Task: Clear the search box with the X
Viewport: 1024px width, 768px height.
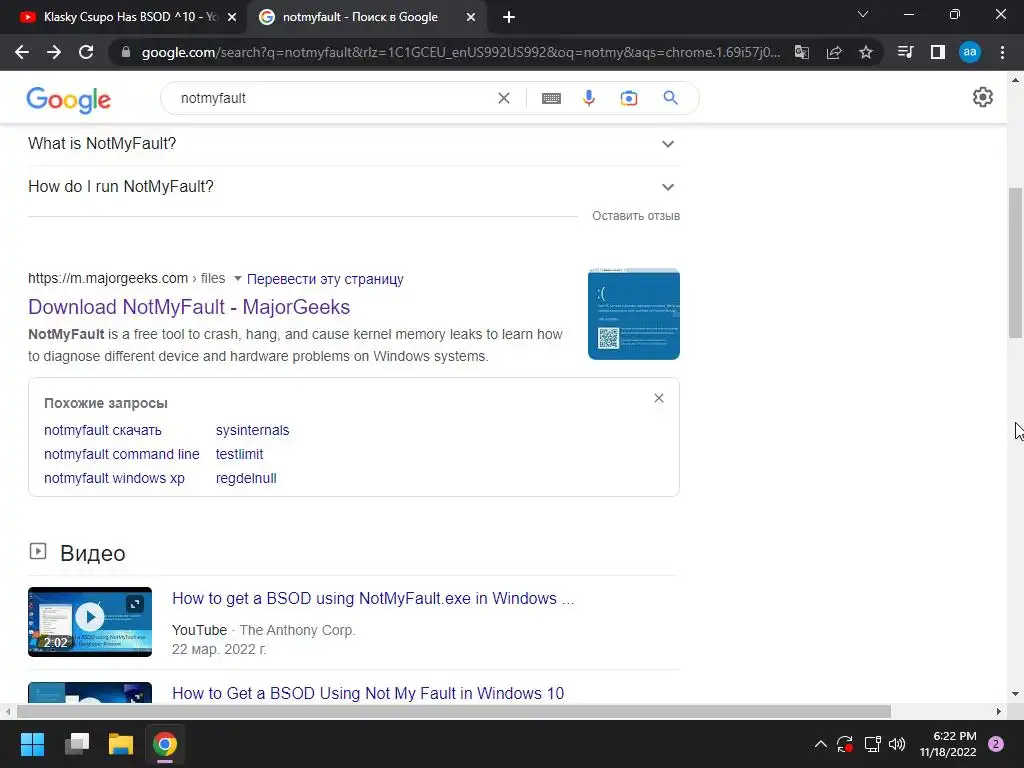Action: 504,98
